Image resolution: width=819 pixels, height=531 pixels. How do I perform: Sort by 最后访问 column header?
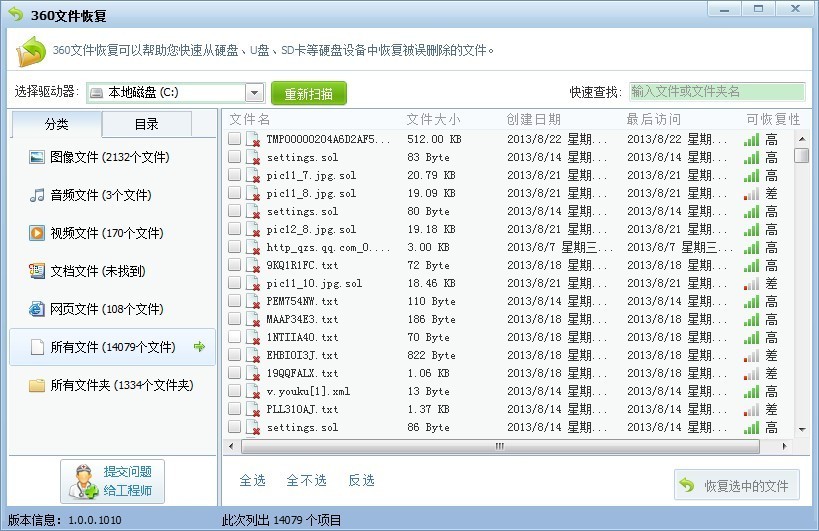[x=653, y=120]
